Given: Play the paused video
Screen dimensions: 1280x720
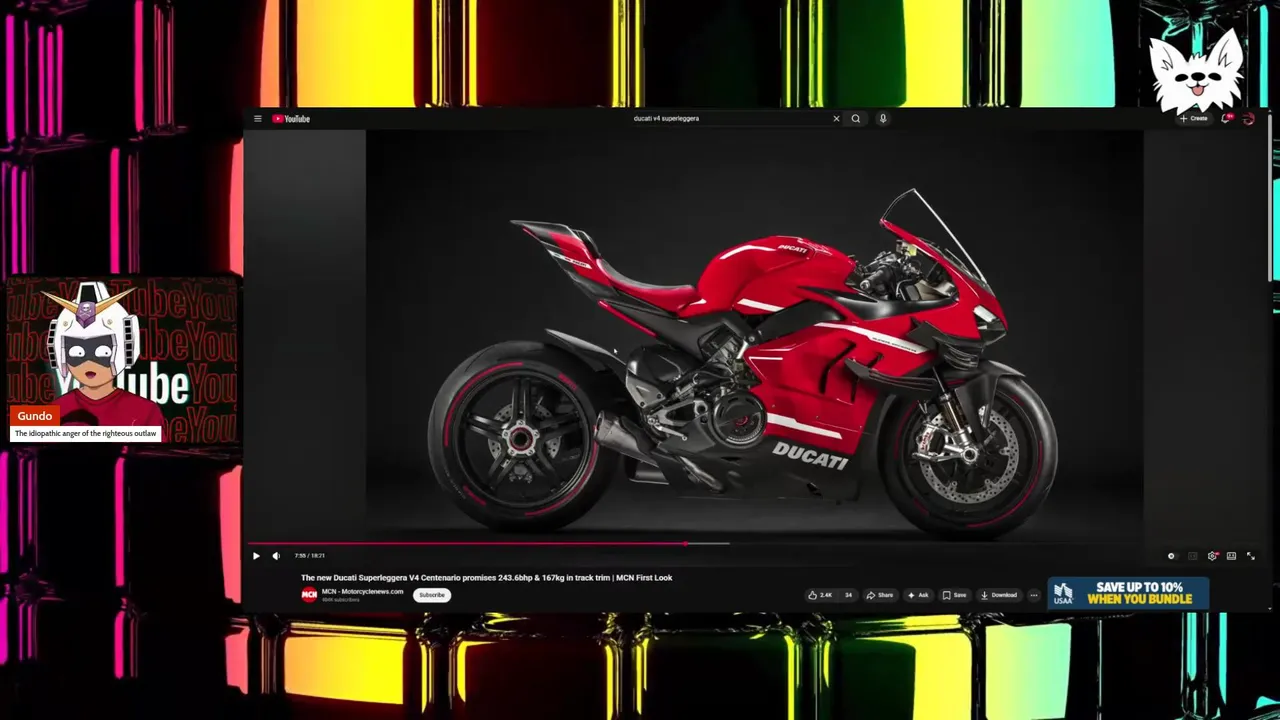Looking at the screenshot, I should point(256,556).
